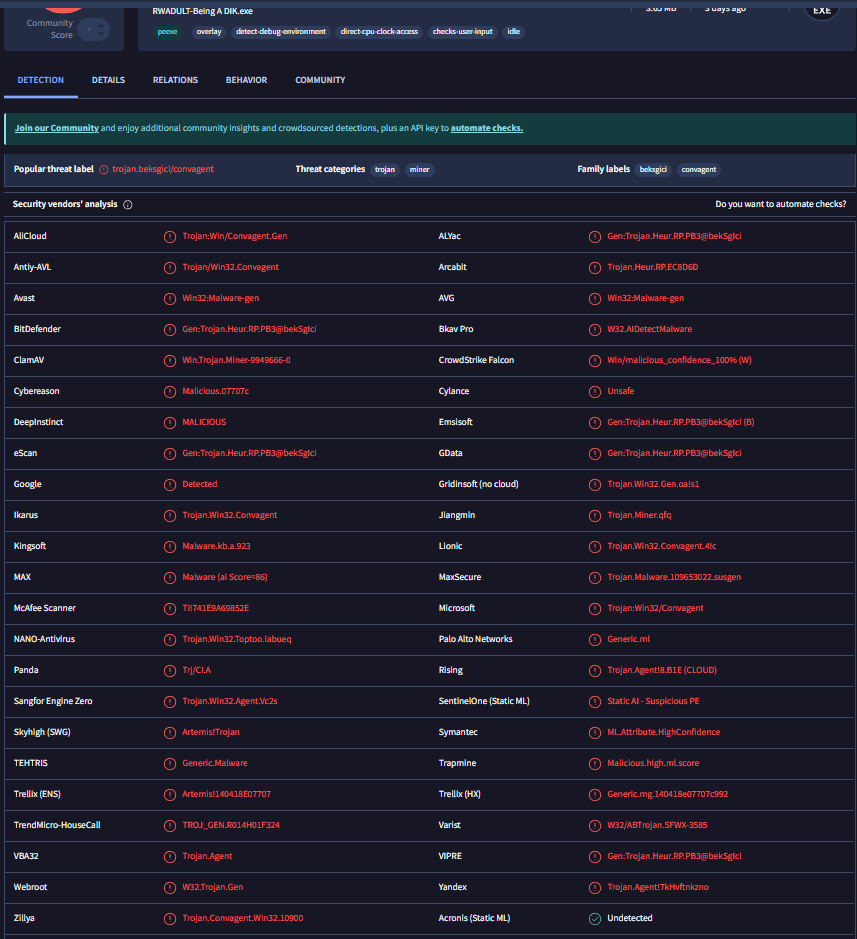Click the Undetected result for Acronis
The height and width of the screenshot is (939, 857).
630,918
